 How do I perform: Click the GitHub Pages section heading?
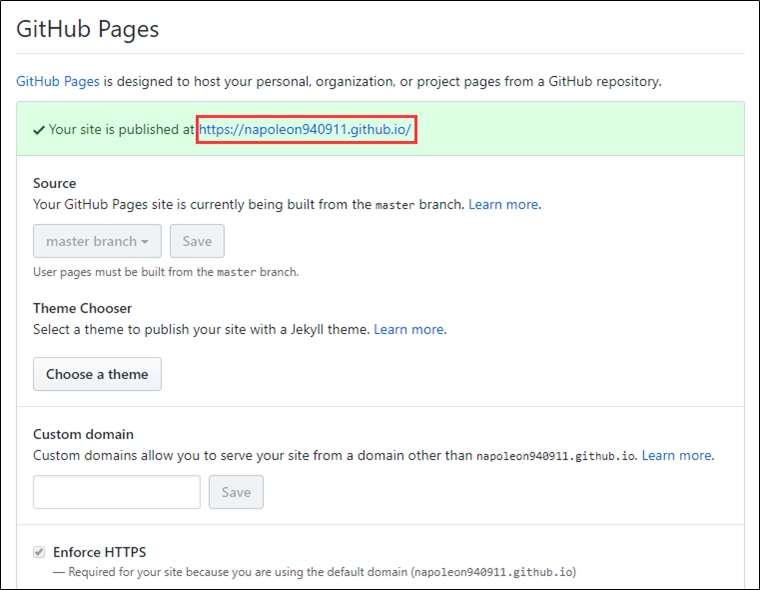[x=88, y=29]
